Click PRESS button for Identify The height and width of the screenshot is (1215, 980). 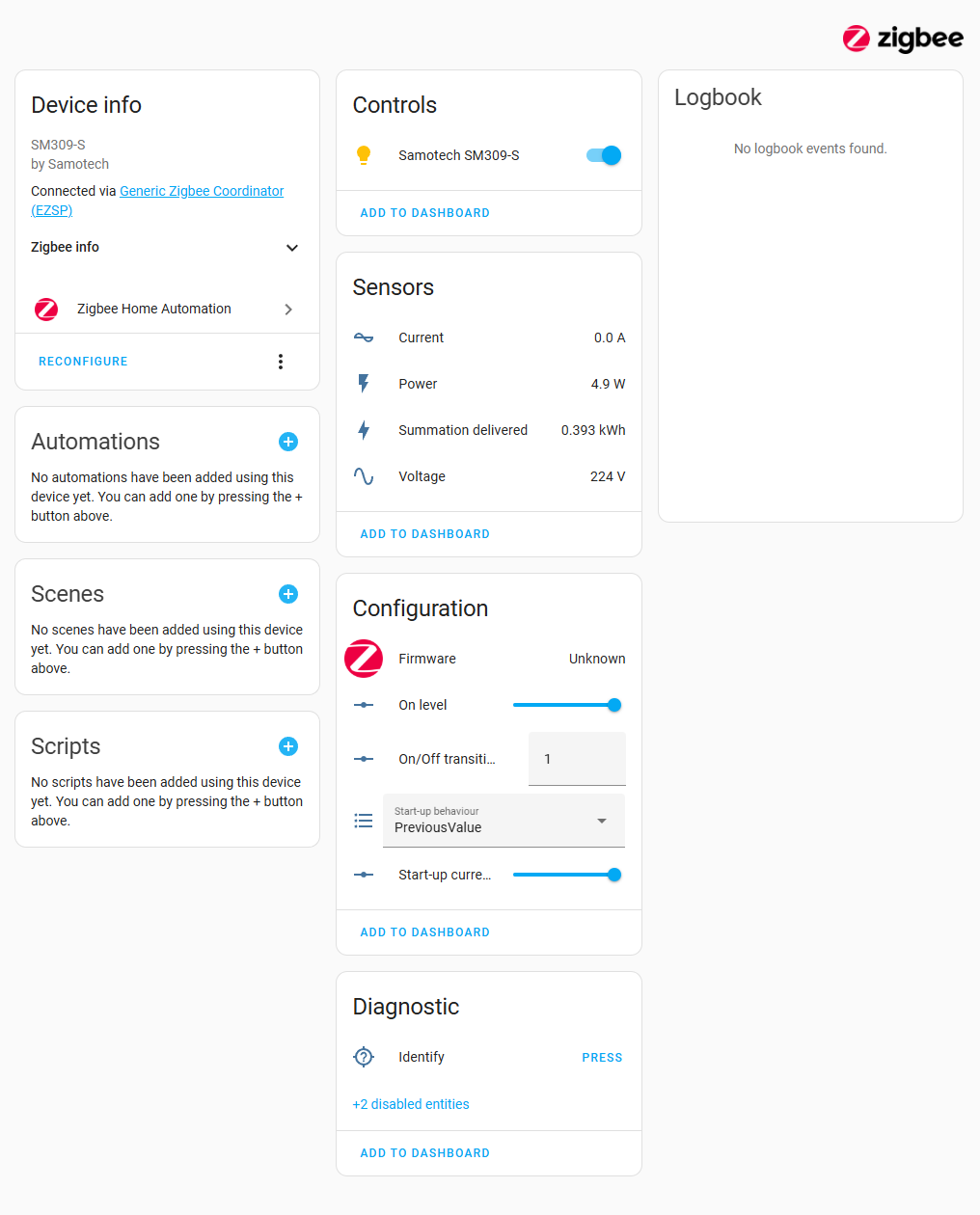point(602,1058)
